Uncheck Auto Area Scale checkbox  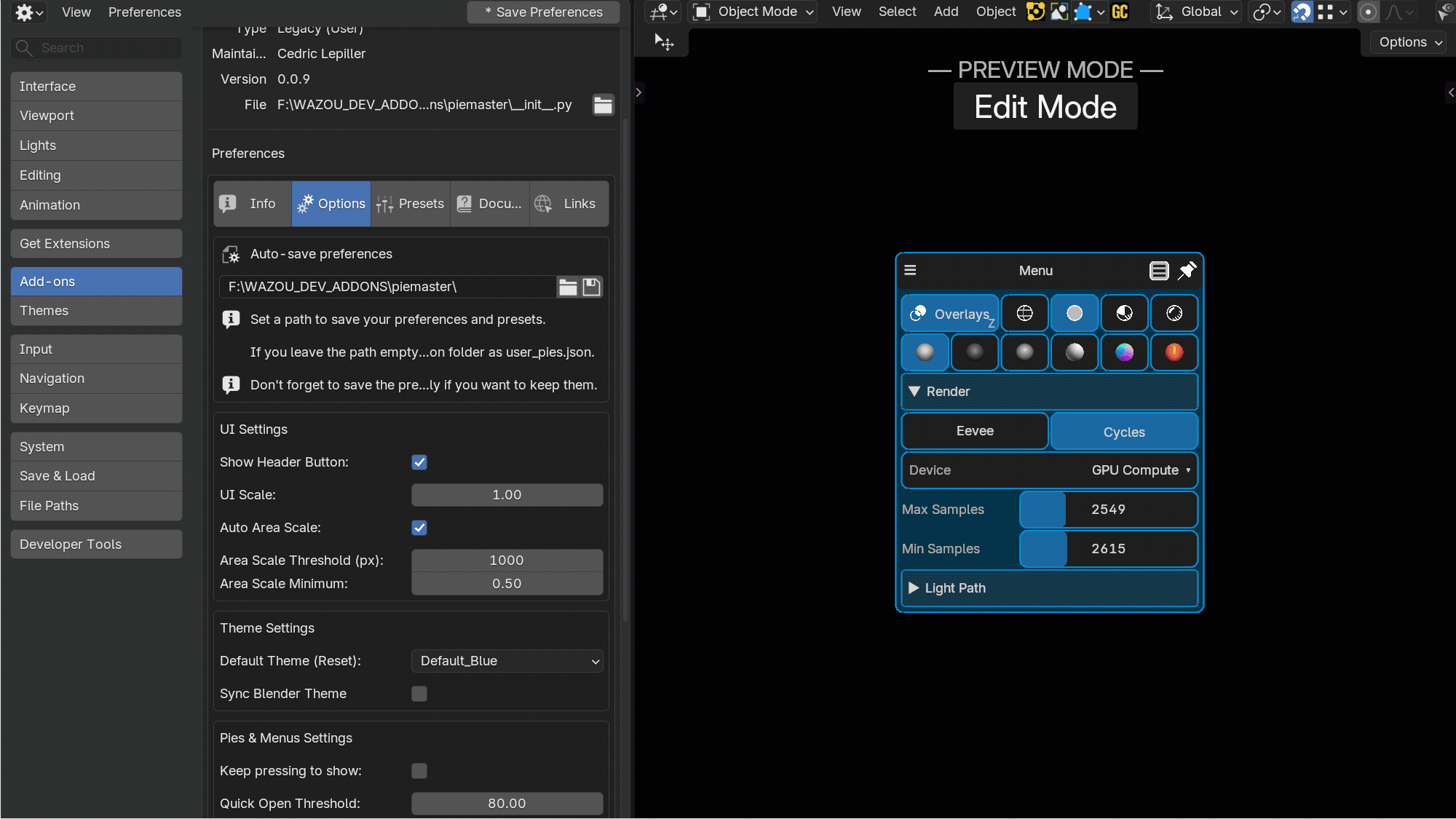pyautogui.click(x=419, y=528)
